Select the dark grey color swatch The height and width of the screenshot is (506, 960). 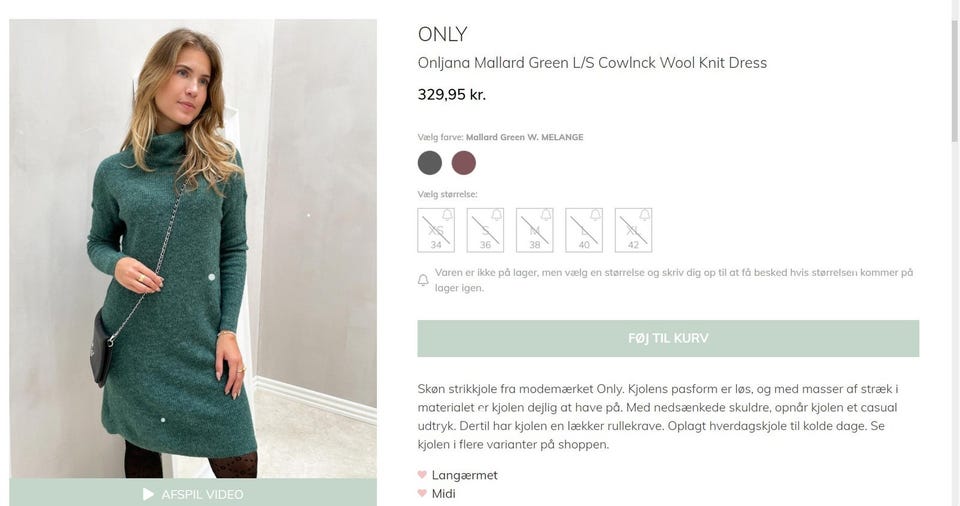(x=430, y=163)
